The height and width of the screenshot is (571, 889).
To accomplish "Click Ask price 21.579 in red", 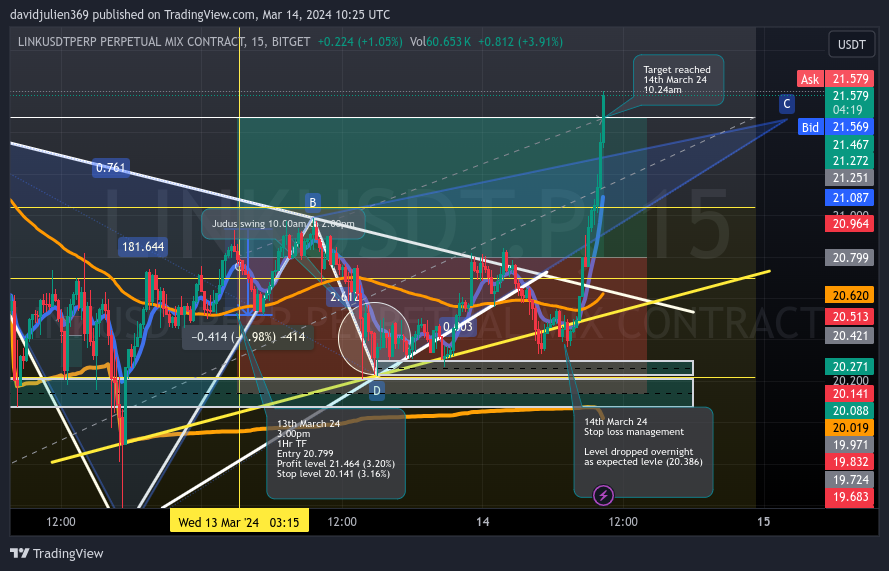I will 849,79.
